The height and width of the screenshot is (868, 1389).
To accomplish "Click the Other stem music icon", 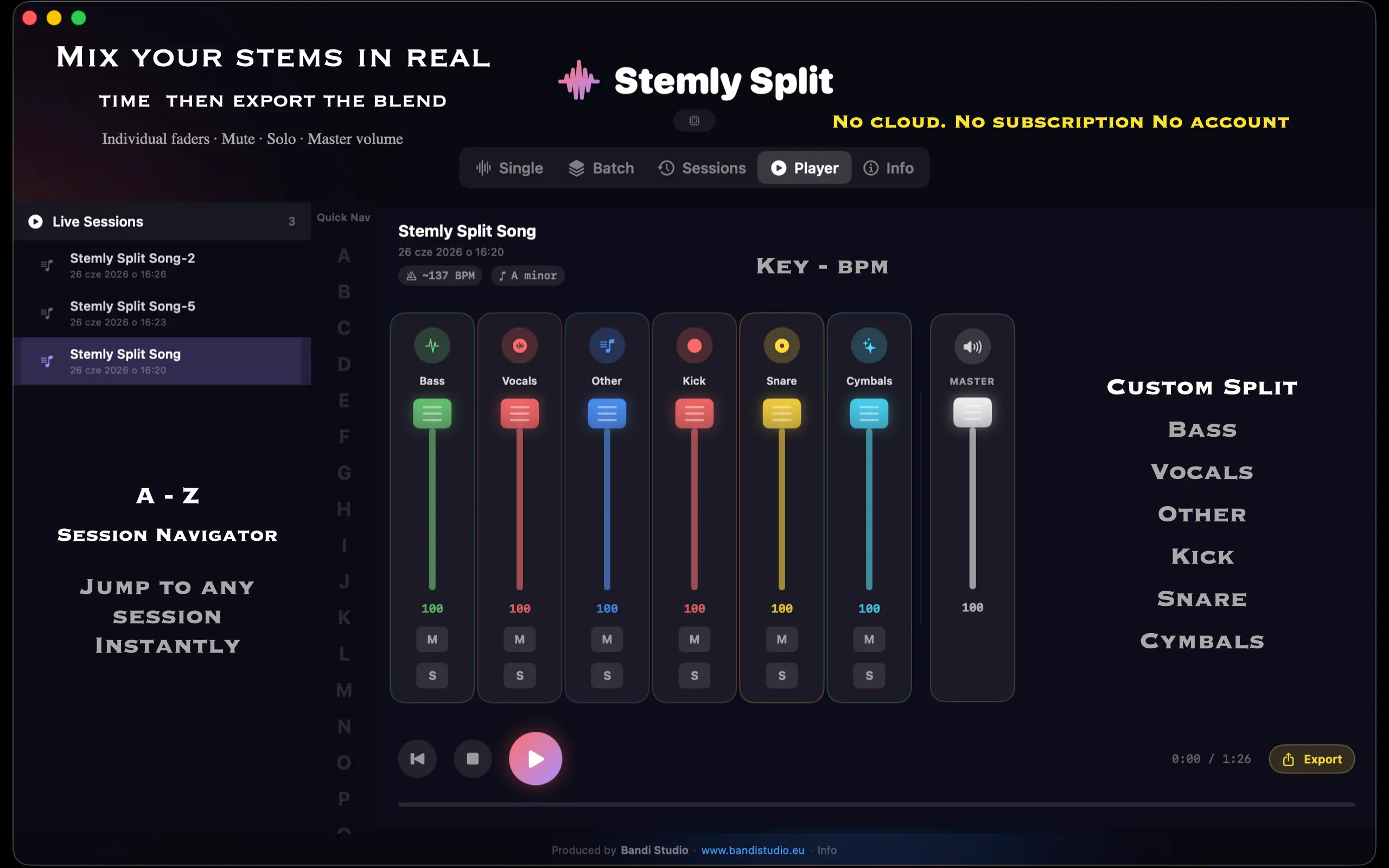I will 607,346.
